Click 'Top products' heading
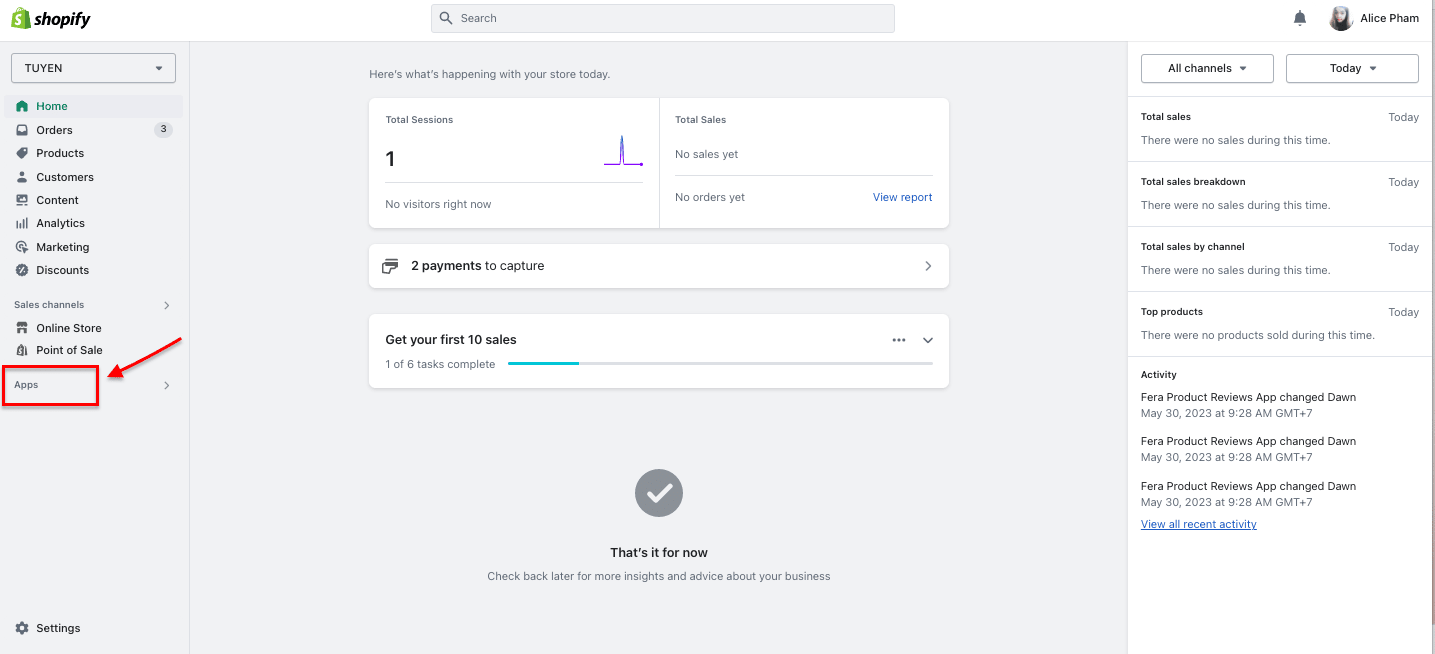Image resolution: width=1435 pixels, height=654 pixels. click(x=1172, y=312)
